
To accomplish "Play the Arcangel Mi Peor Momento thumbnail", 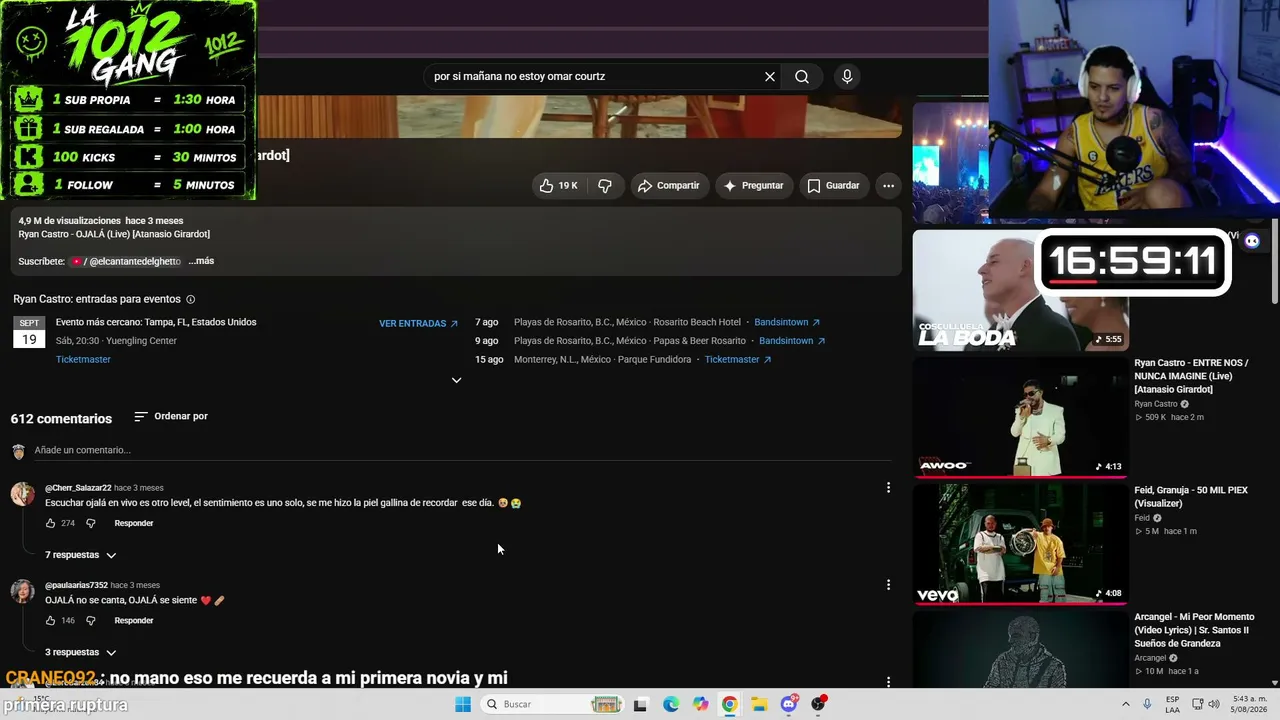I will click(1020, 650).
